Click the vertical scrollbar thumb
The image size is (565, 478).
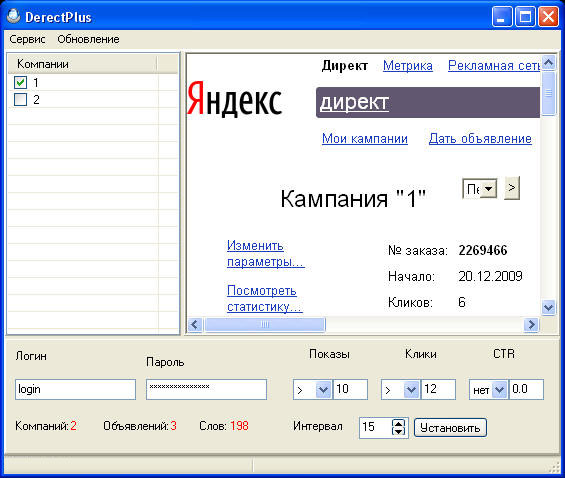point(548,93)
